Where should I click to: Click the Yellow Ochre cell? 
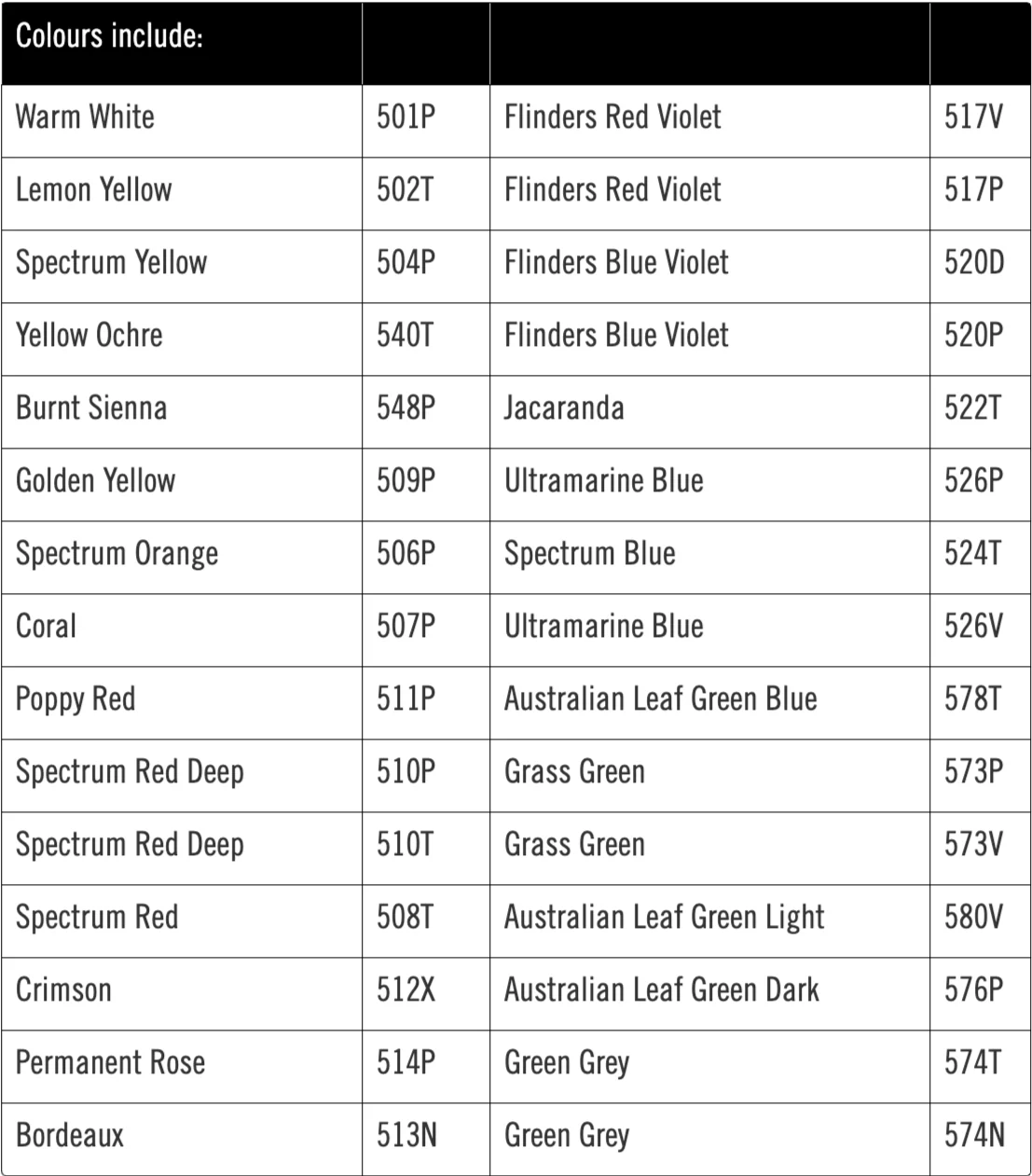tap(89, 336)
